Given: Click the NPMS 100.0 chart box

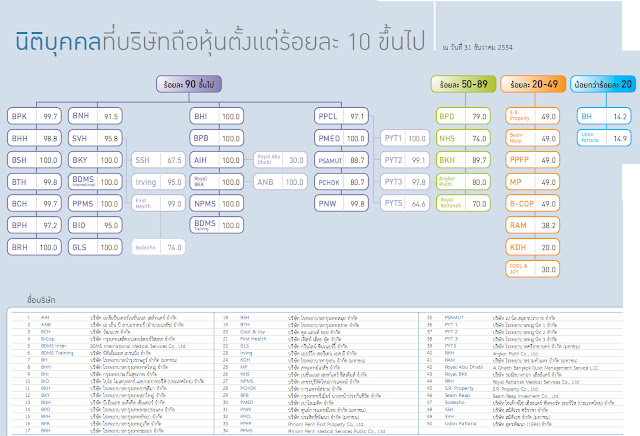Looking at the screenshot, I should point(217,203).
